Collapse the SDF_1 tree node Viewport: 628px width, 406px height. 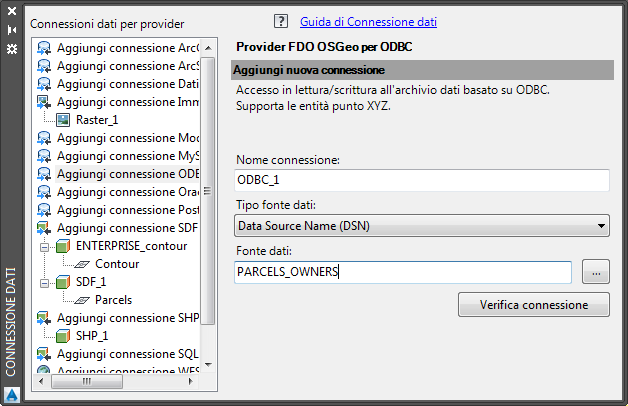[45, 282]
